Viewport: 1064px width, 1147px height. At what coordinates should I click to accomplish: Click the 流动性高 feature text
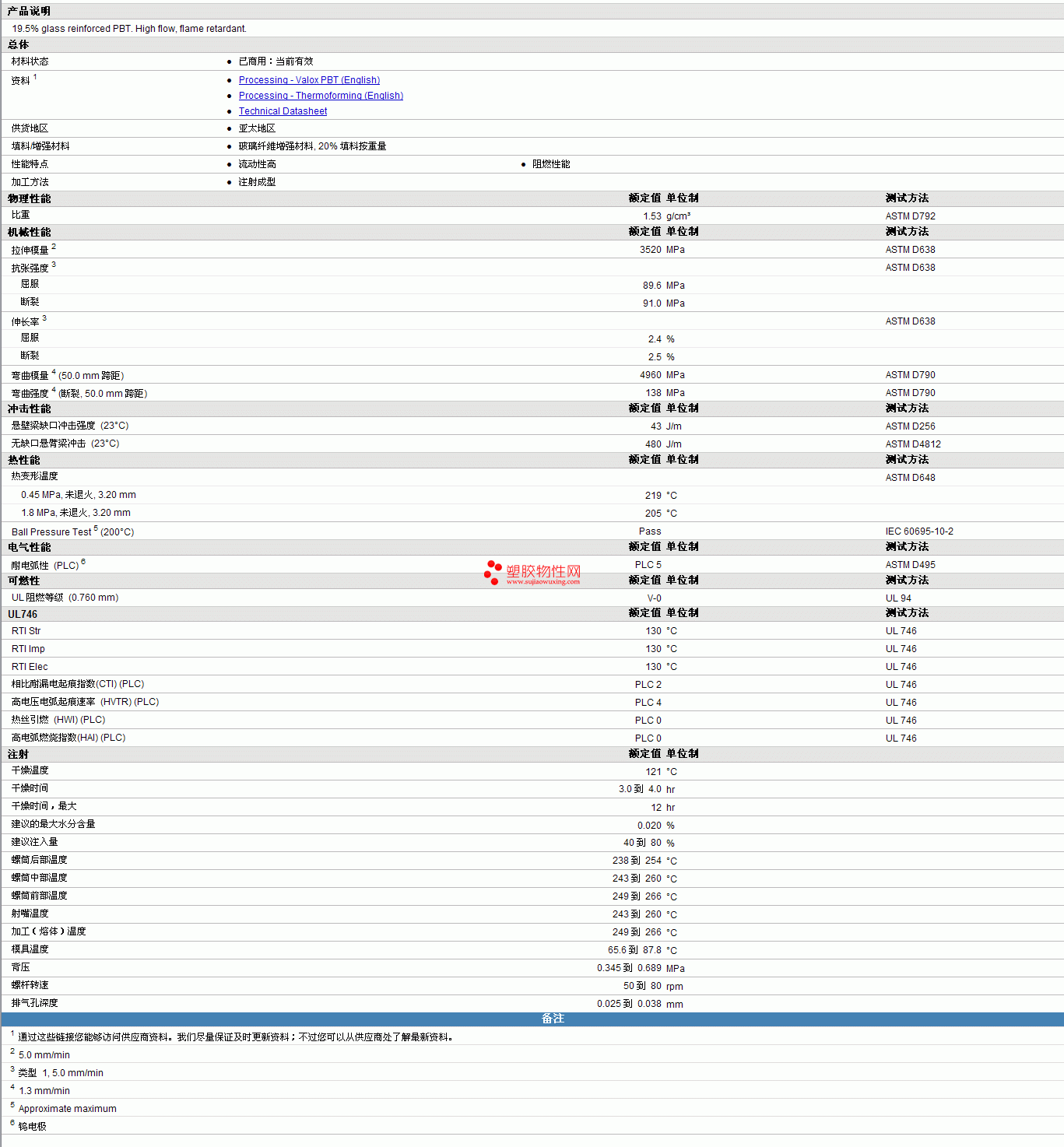[257, 164]
